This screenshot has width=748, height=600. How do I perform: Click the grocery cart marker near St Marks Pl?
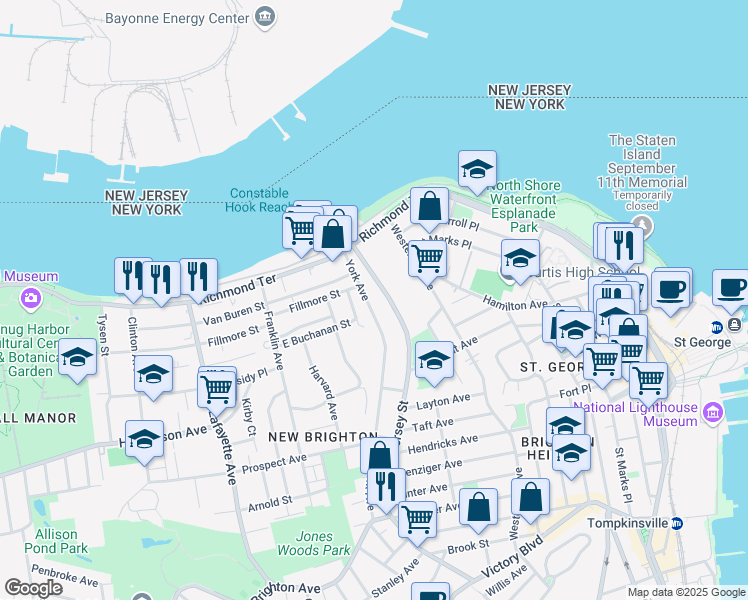tap(428, 260)
